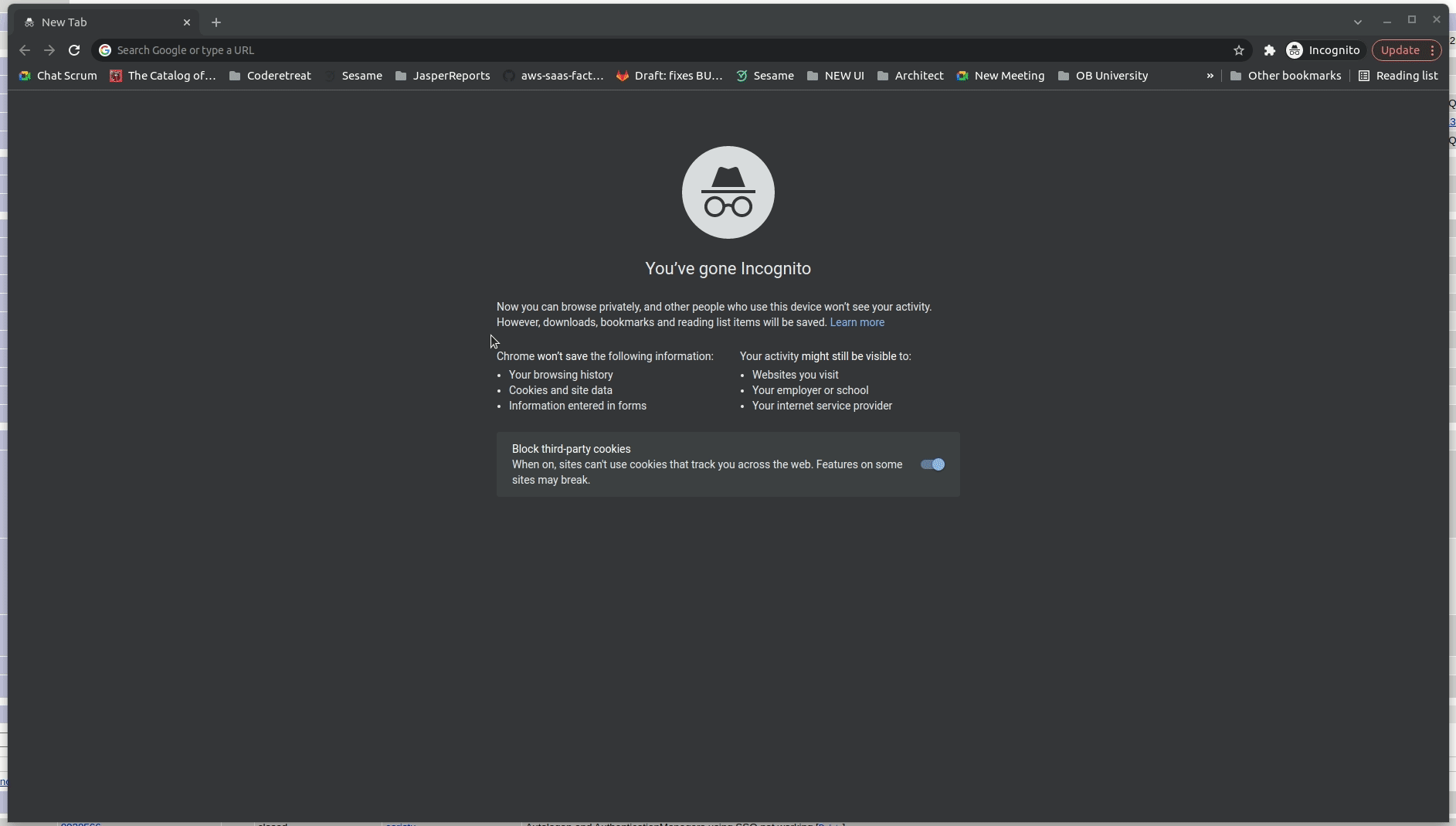Viewport: 1456px width, 826px height.
Task: Minimize the Chrome window
Action: 1387,21
